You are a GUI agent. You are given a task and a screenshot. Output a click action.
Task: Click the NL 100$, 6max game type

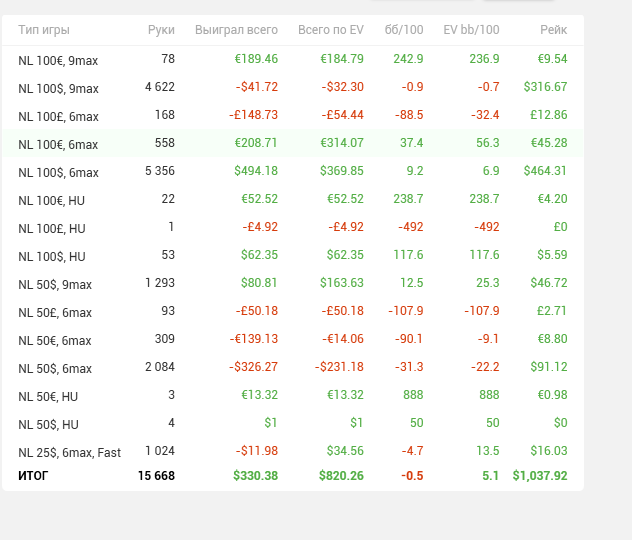[58, 173]
